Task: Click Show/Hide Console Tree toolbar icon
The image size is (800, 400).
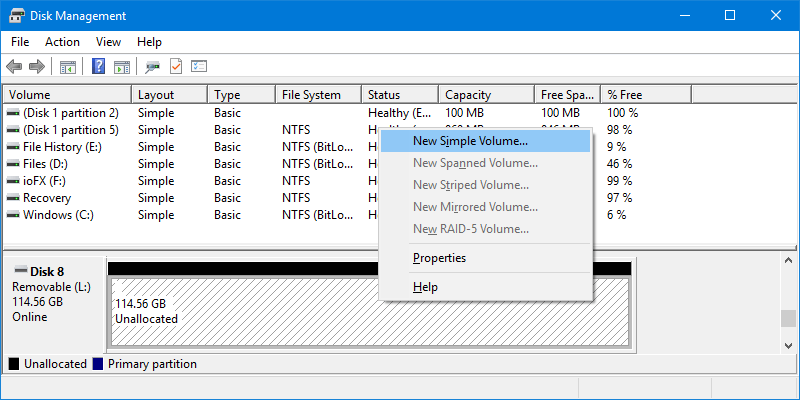Action: click(x=68, y=67)
